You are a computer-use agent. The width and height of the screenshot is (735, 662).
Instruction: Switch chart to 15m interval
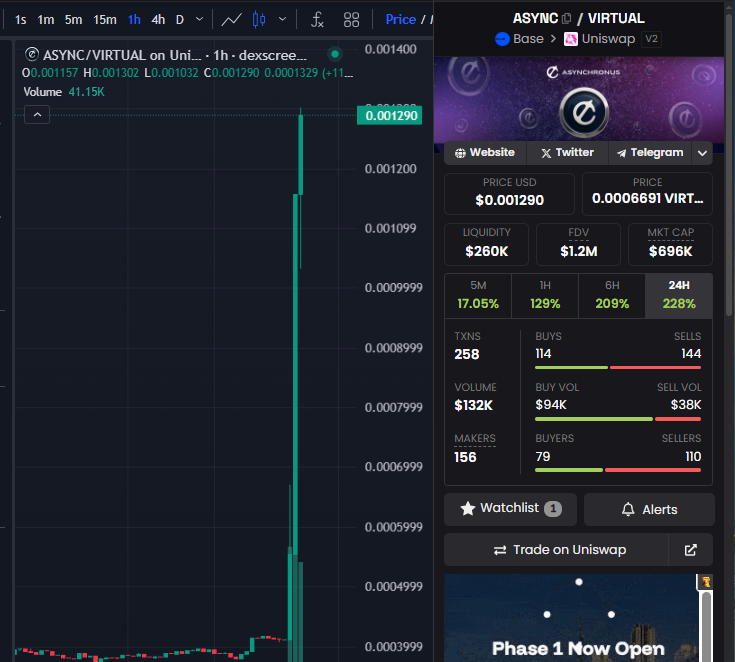tap(105, 20)
